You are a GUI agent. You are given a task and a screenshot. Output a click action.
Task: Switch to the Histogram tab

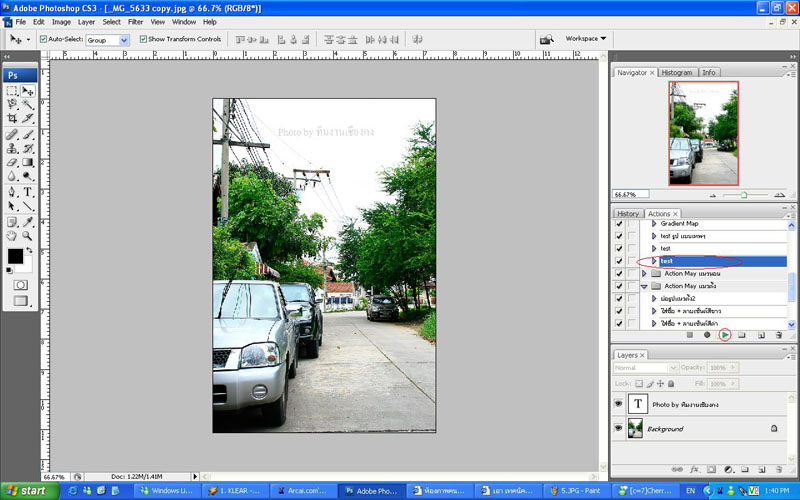[677, 72]
